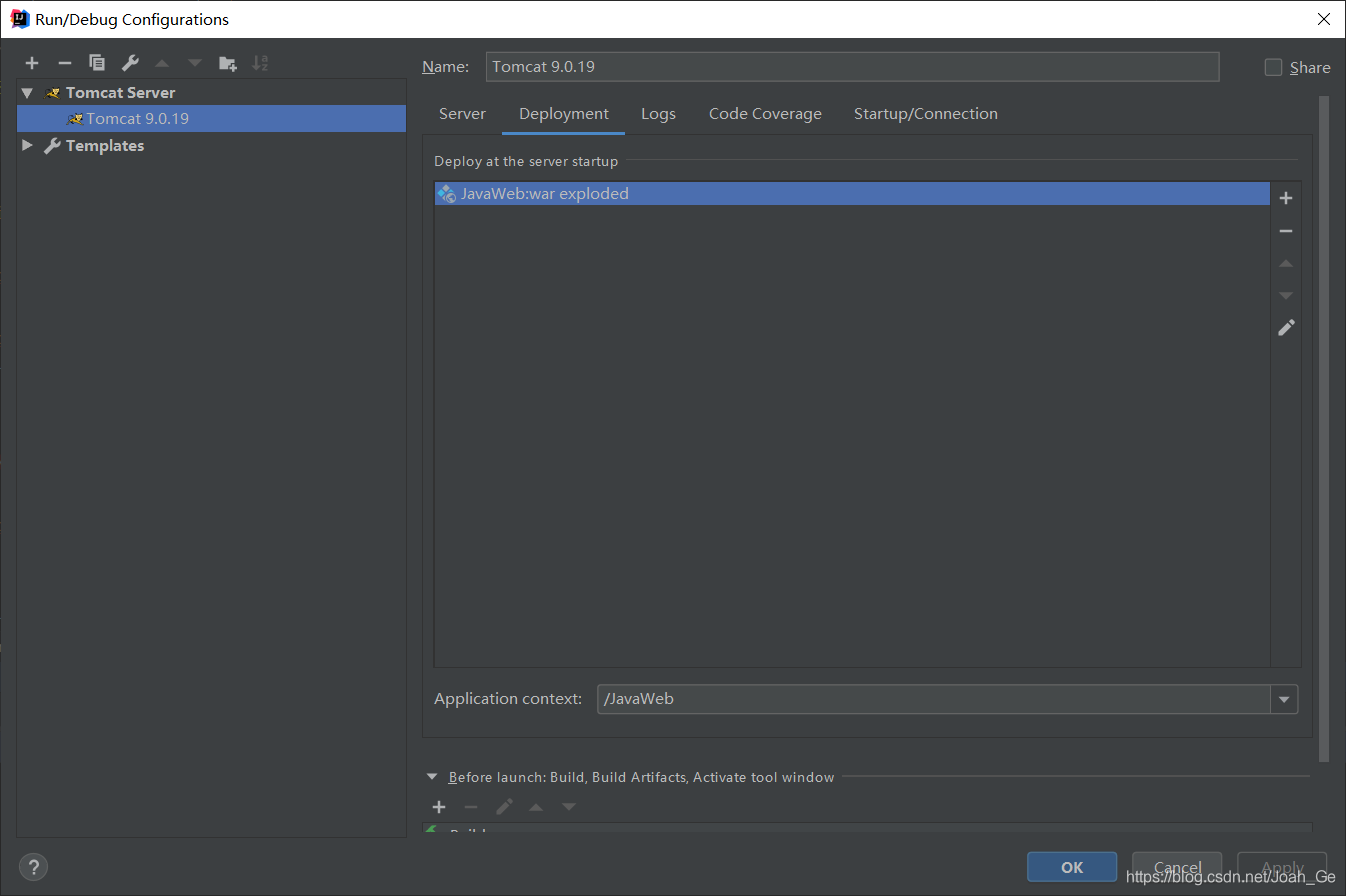This screenshot has height=896, width=1346.
Task: Enable the Share checkbox
Action: point(1273,67)
